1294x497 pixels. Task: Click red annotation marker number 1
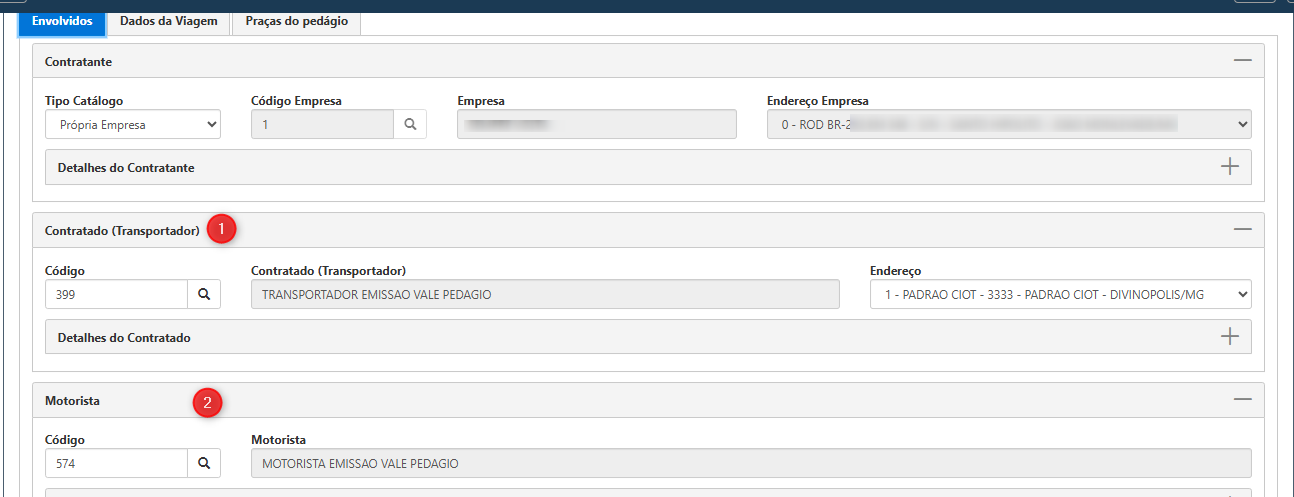tap(221, 230)
